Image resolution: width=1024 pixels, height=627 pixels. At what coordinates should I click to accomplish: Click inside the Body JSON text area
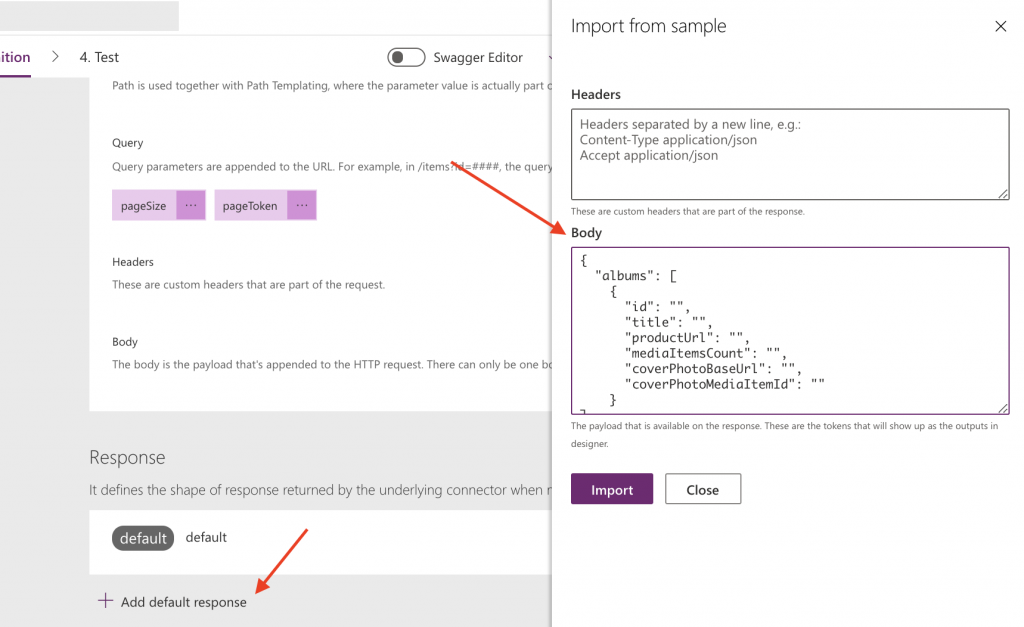pos(789,330)
